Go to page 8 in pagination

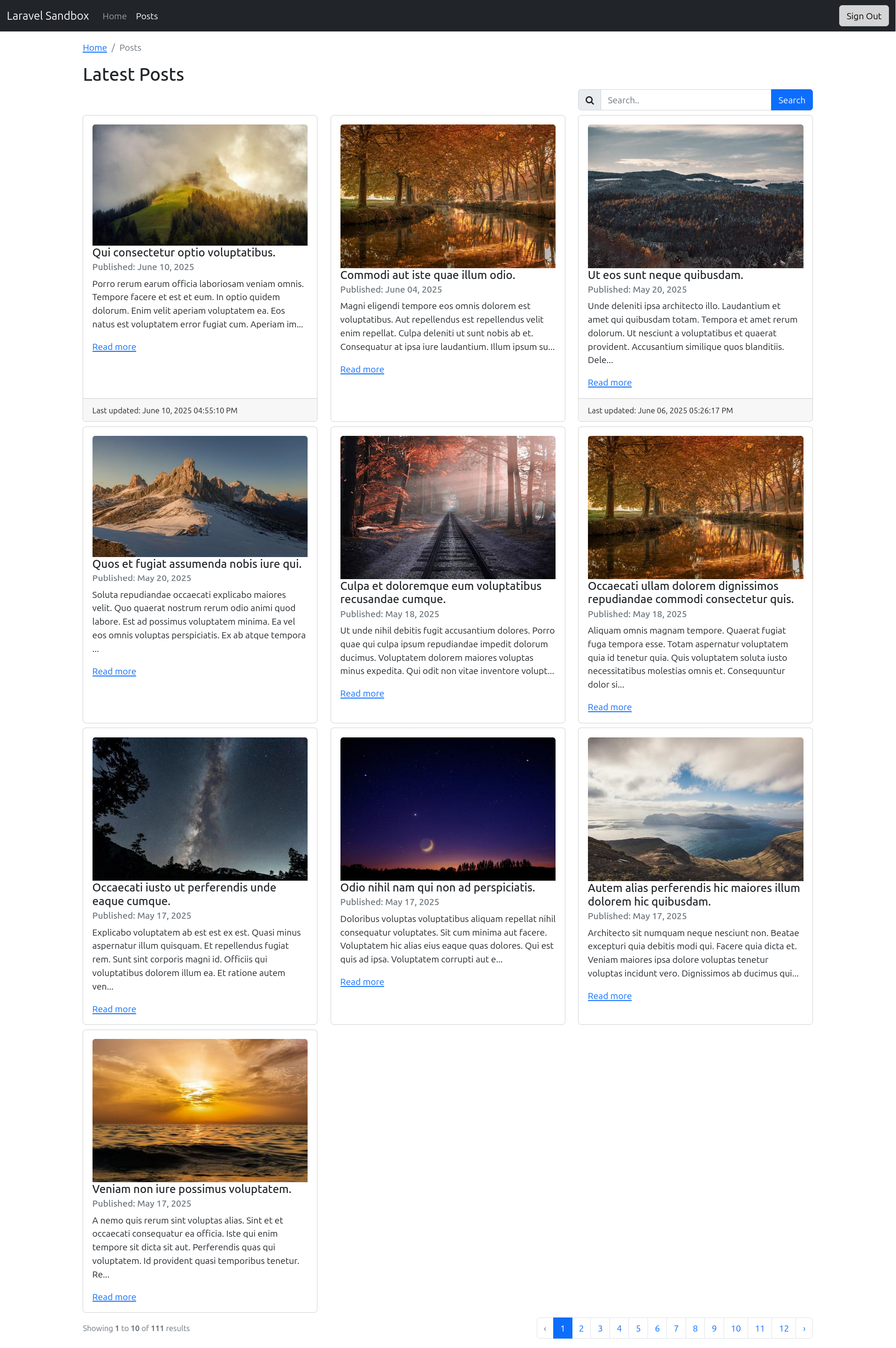point(695,1328)
